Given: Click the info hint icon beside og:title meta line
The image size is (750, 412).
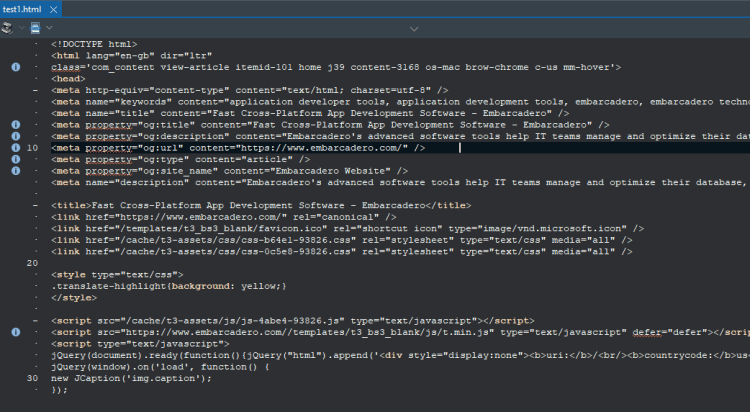Looking at the screenshot, I should (16, 125).
